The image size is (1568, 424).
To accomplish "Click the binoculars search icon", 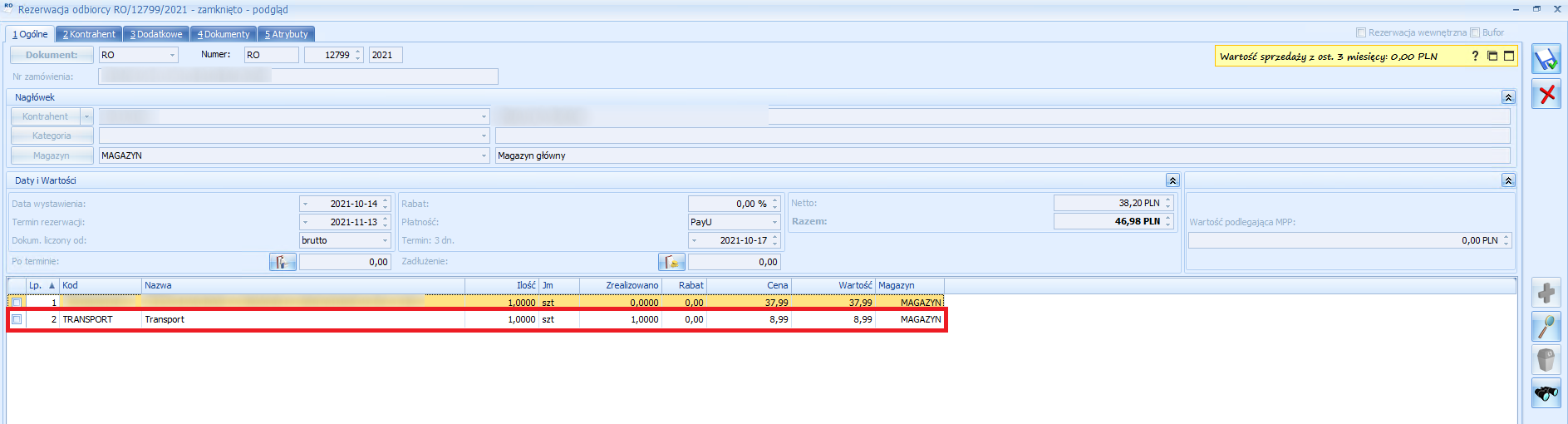I will pos(1546,393).
